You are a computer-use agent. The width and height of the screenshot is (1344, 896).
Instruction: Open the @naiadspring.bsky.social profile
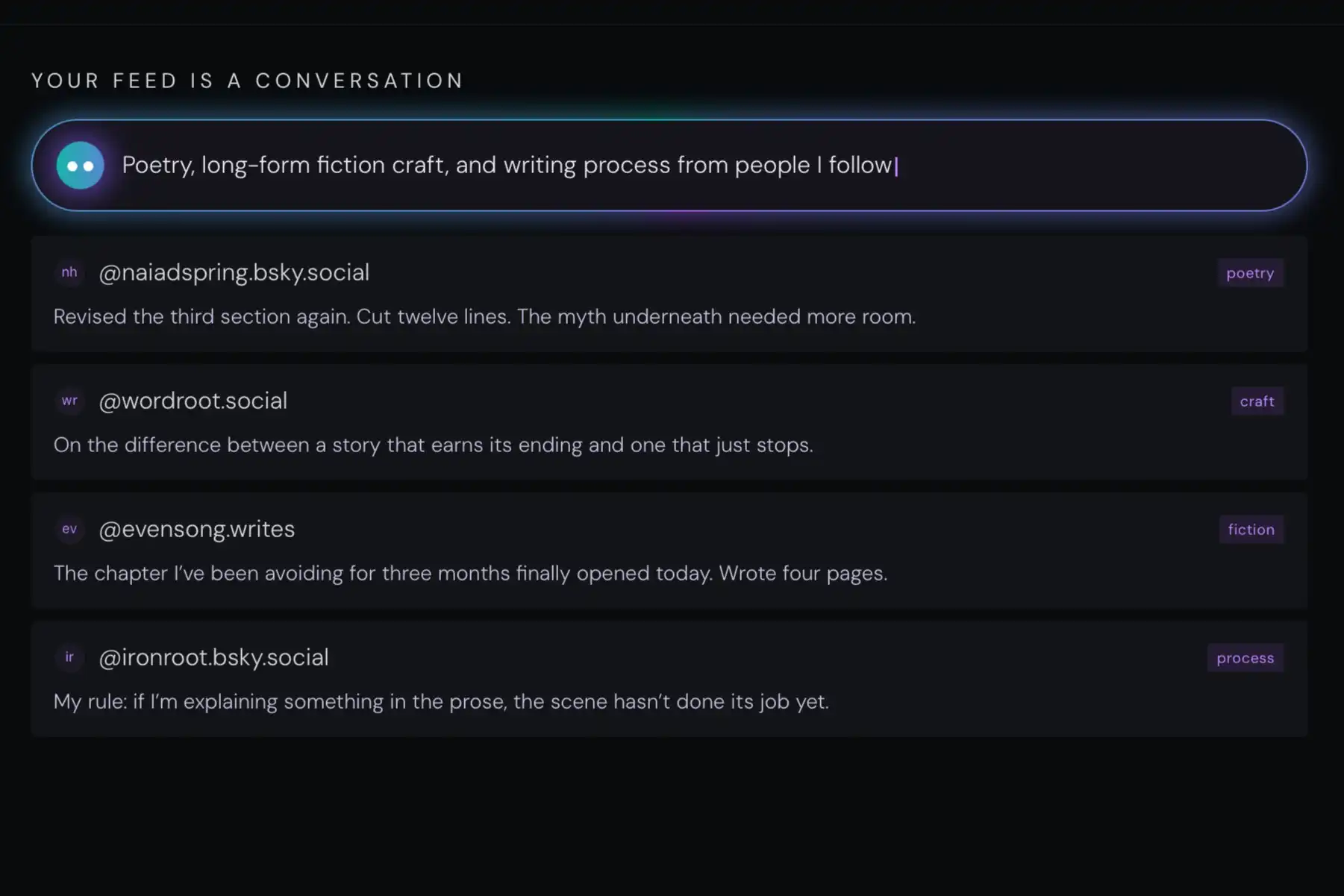[x=234, y=272]
